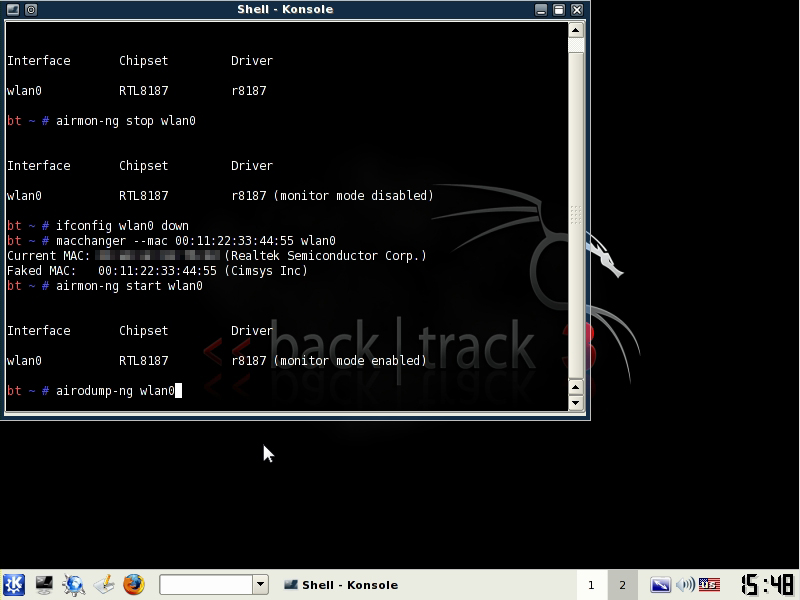Switch to virtual desktop 1

591,585
